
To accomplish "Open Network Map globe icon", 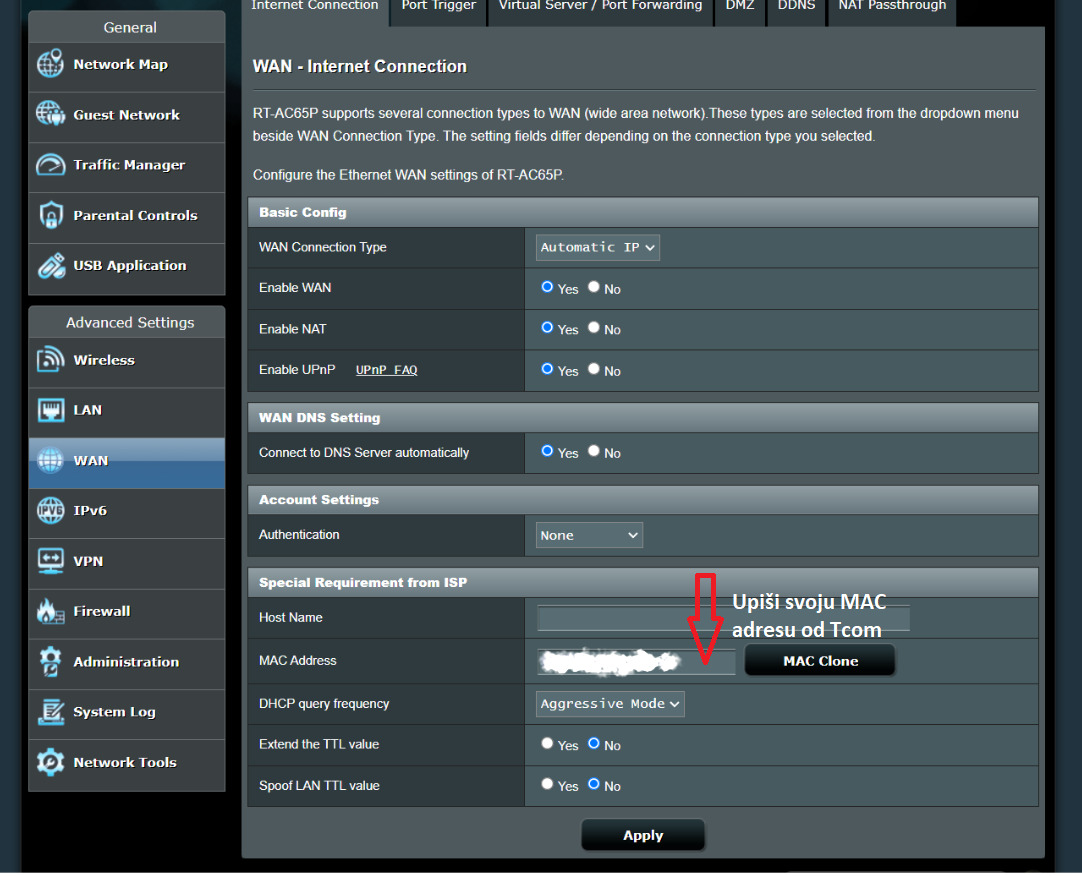I will 50,65.
